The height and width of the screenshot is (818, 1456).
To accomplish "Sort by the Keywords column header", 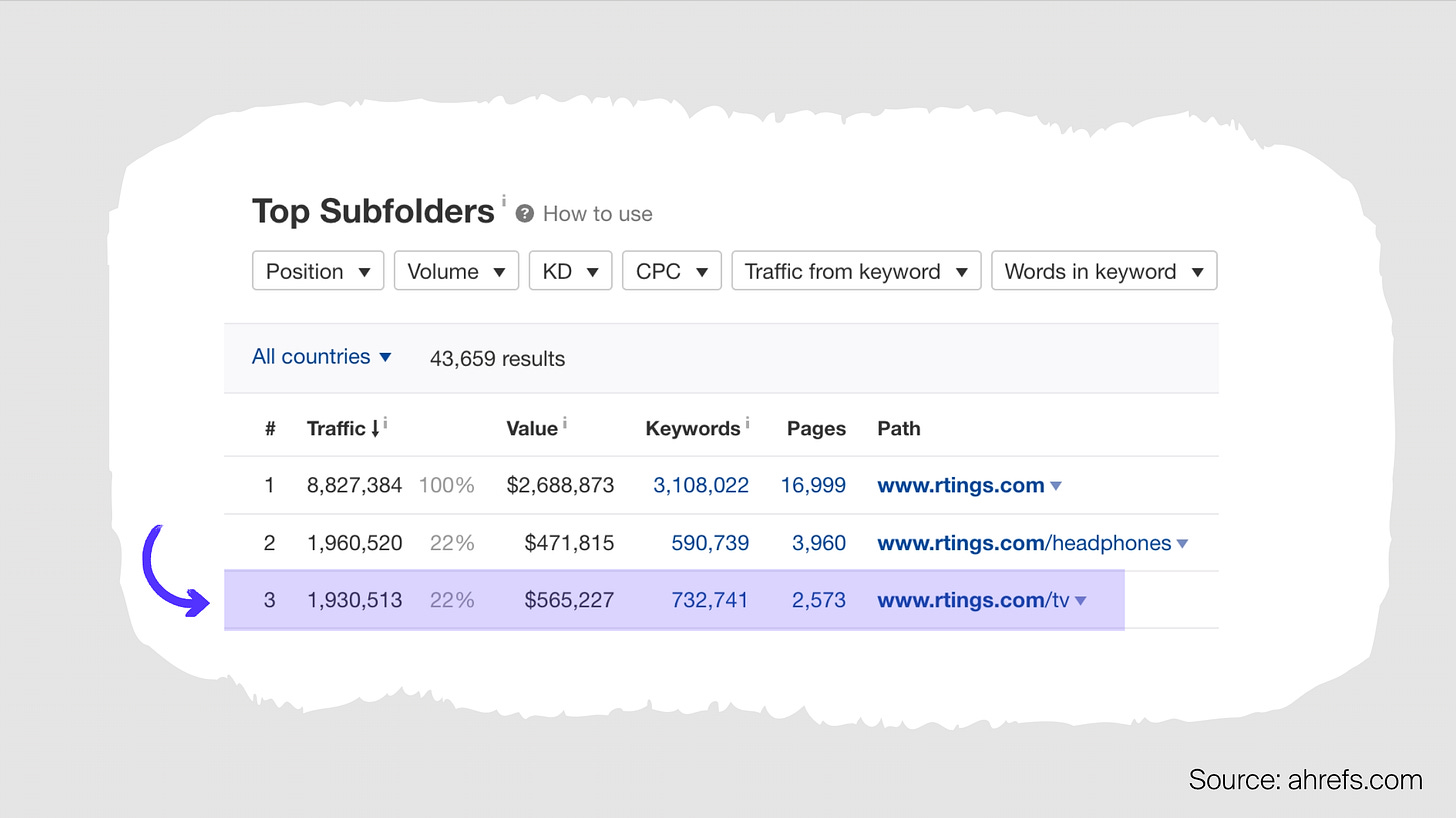I will point(693,428).
